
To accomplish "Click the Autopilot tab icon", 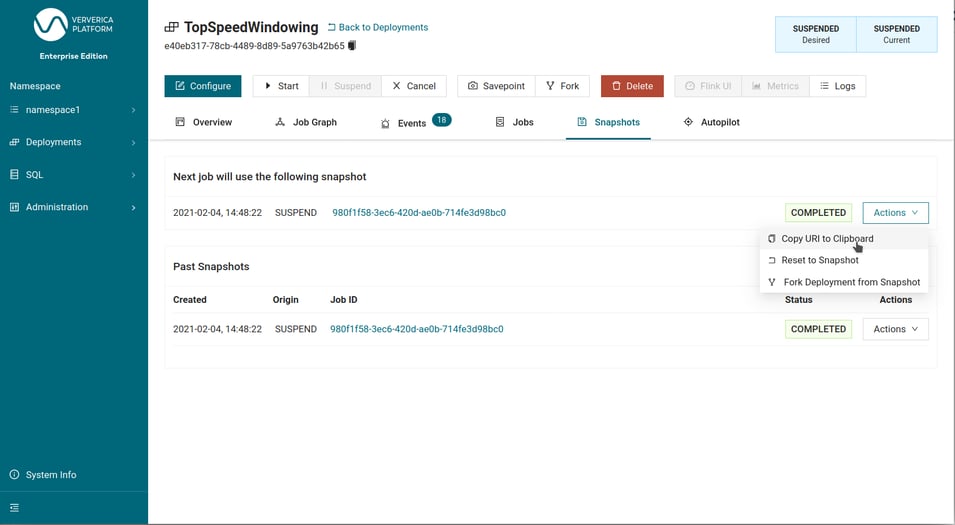I will [688, 122].
